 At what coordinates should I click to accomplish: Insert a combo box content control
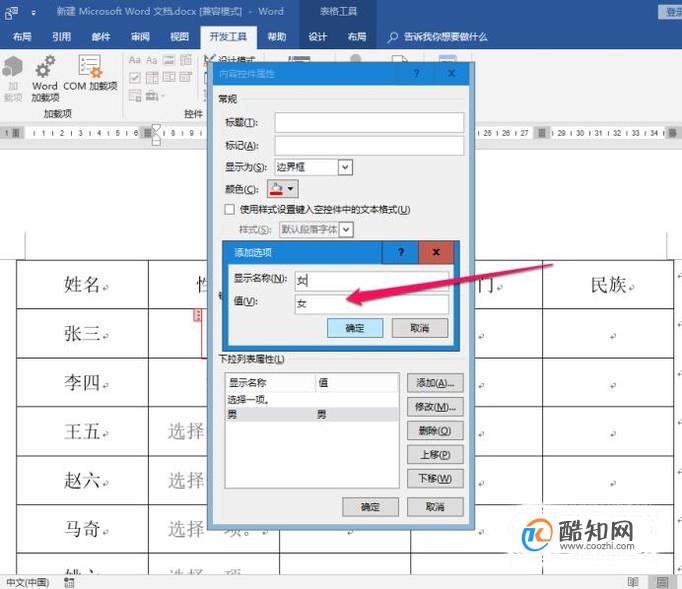pos(152,77)
